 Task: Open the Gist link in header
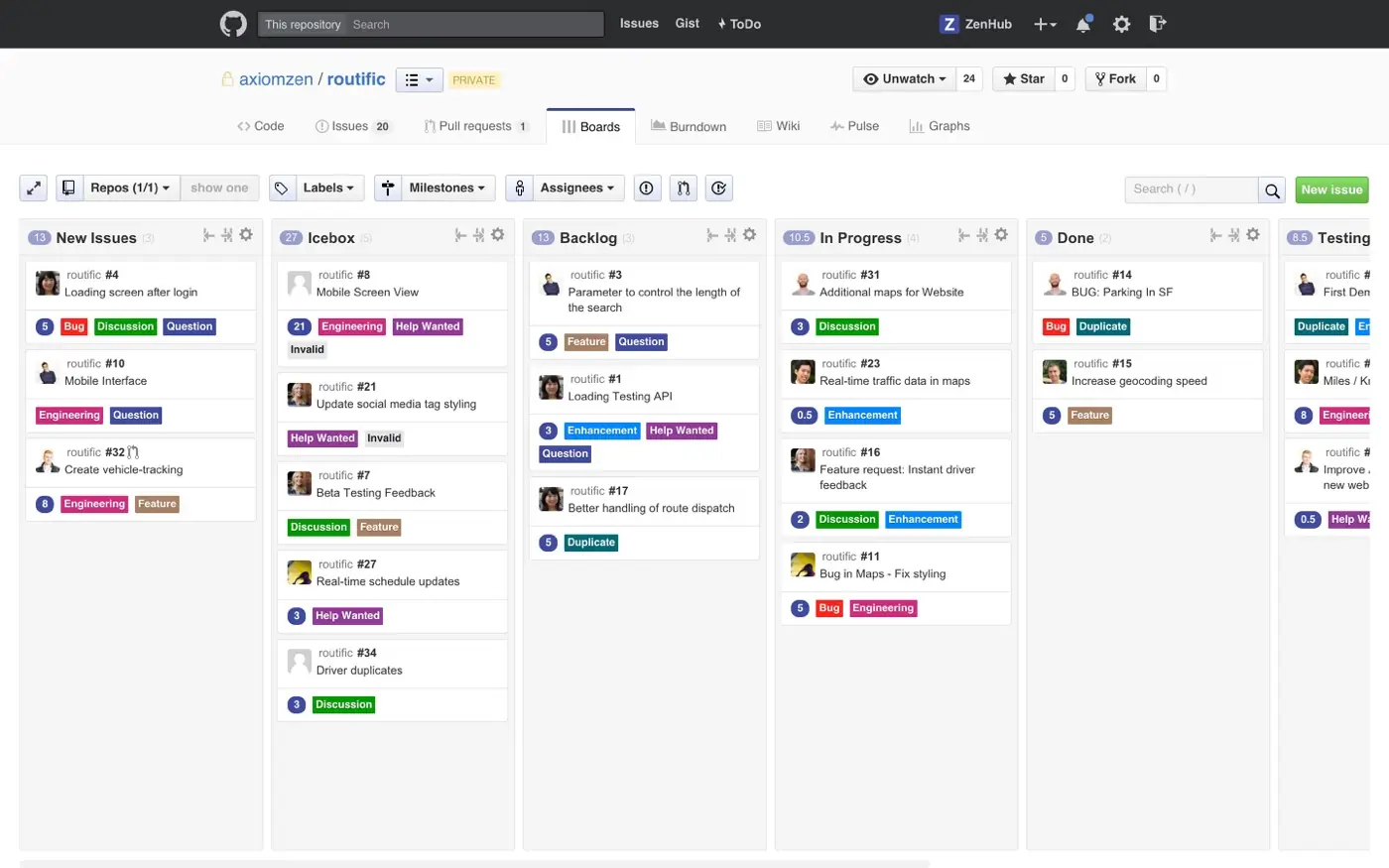pos(688,24)
